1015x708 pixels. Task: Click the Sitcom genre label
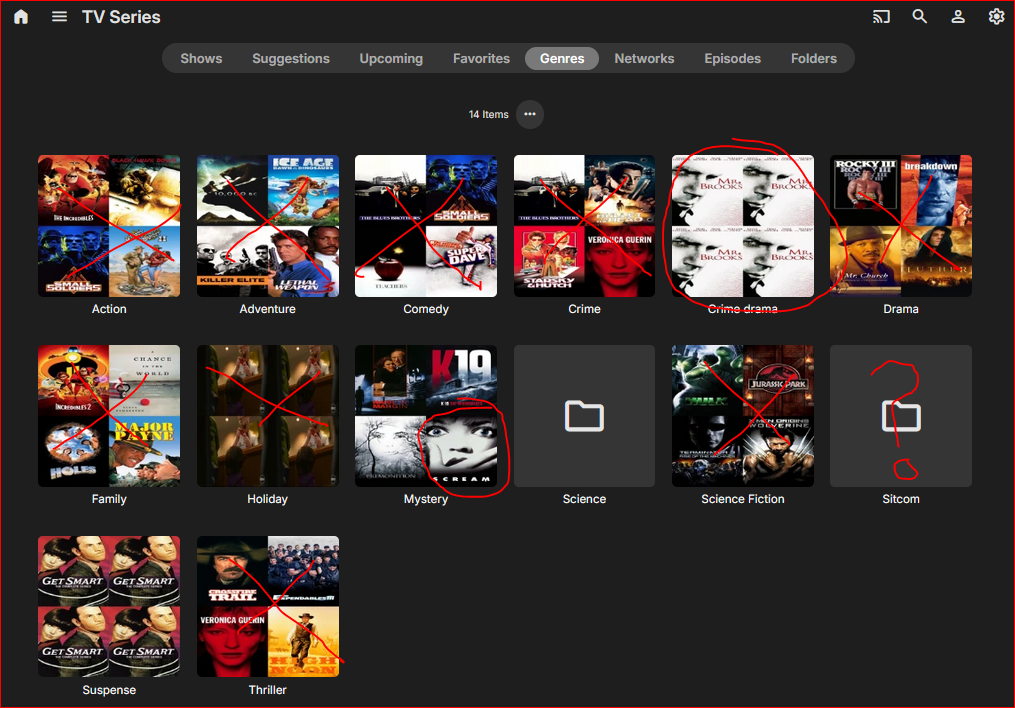point(901,499)
